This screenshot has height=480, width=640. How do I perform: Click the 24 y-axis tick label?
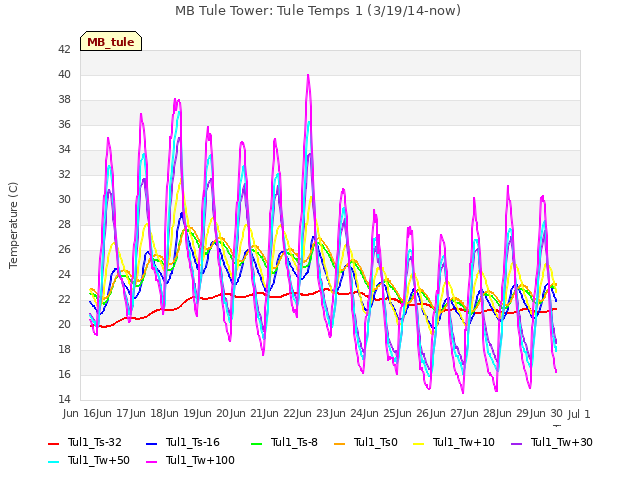pos(64,274)
